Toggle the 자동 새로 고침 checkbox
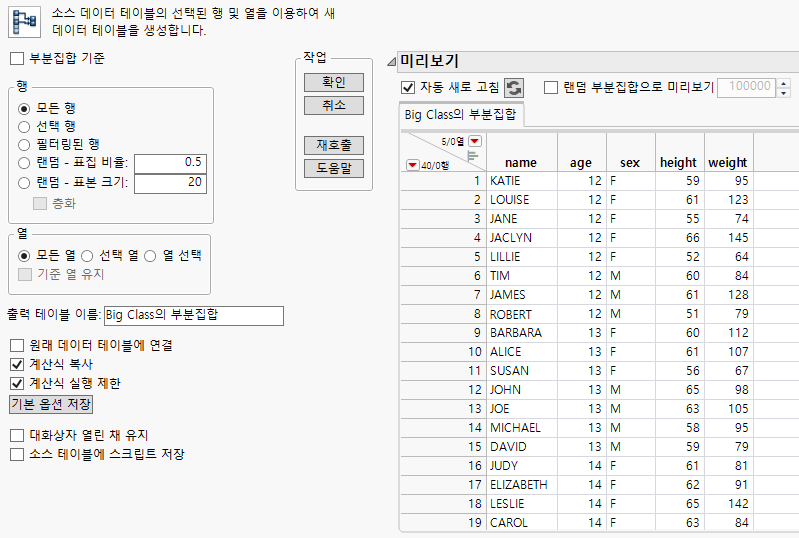 tap(408, 88)
